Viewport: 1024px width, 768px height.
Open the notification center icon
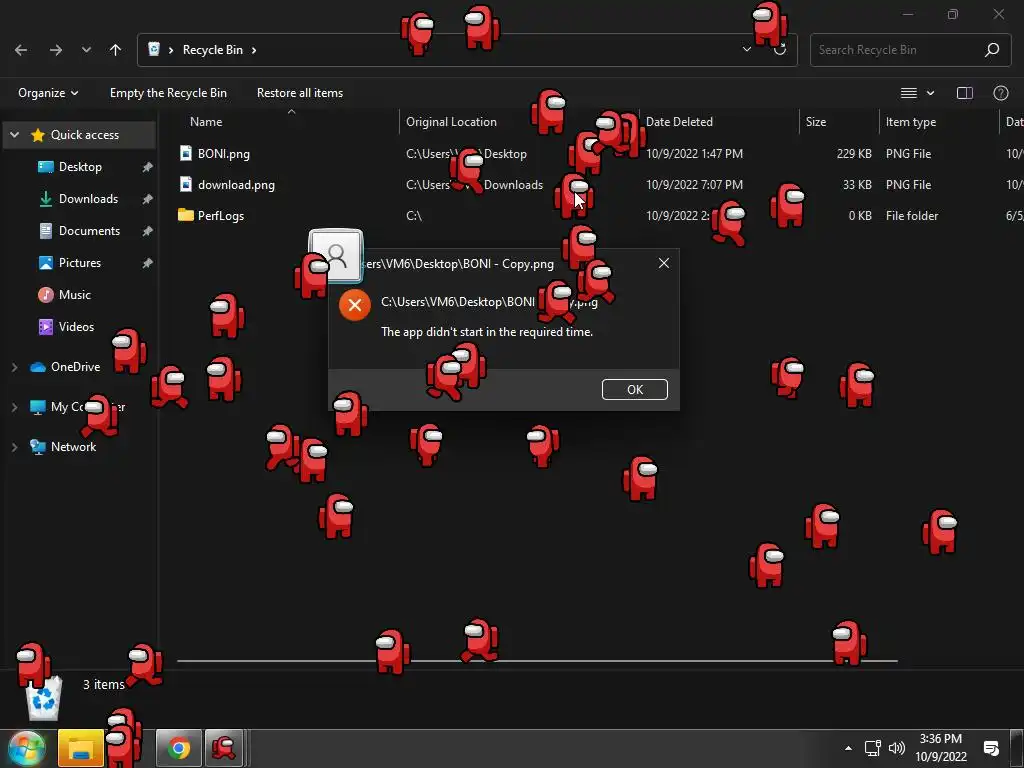[x=991, y=748]
